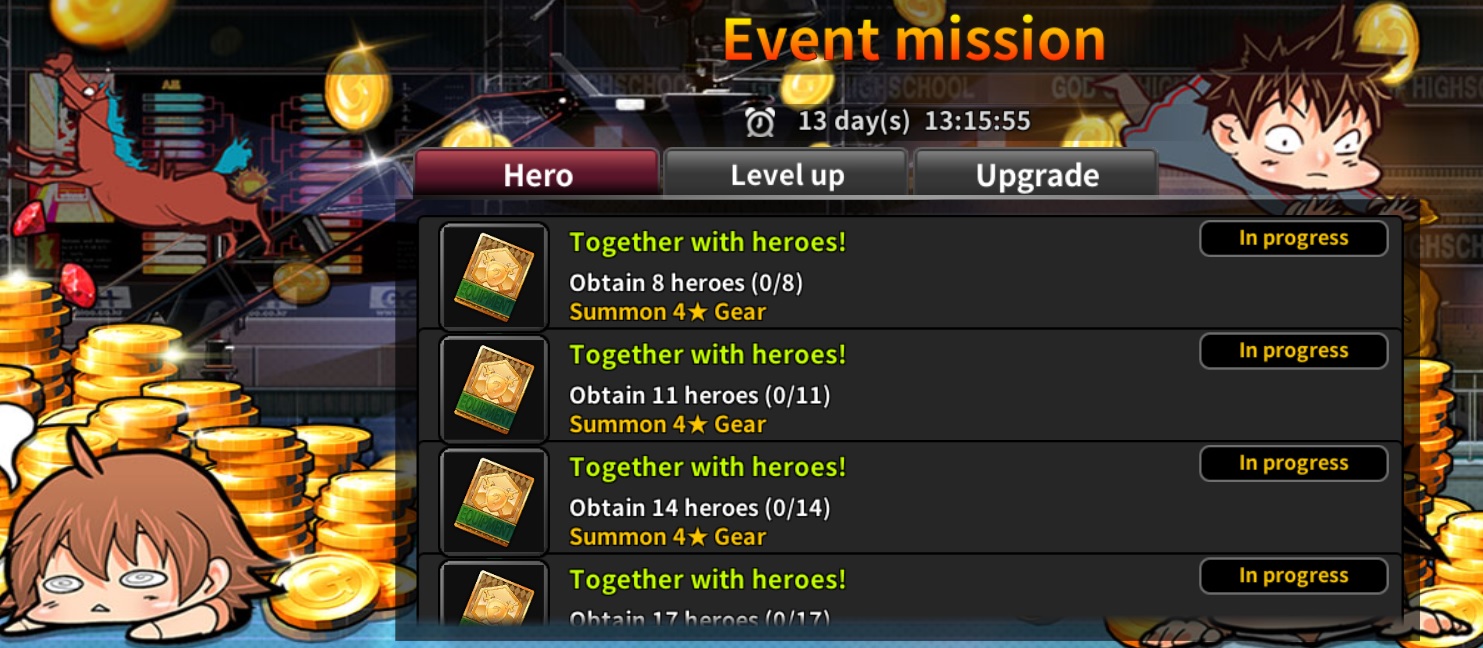Switch to the Level up tab
Image resolution: width=1483 pixels, height=648 pixels.
(786, 173)
